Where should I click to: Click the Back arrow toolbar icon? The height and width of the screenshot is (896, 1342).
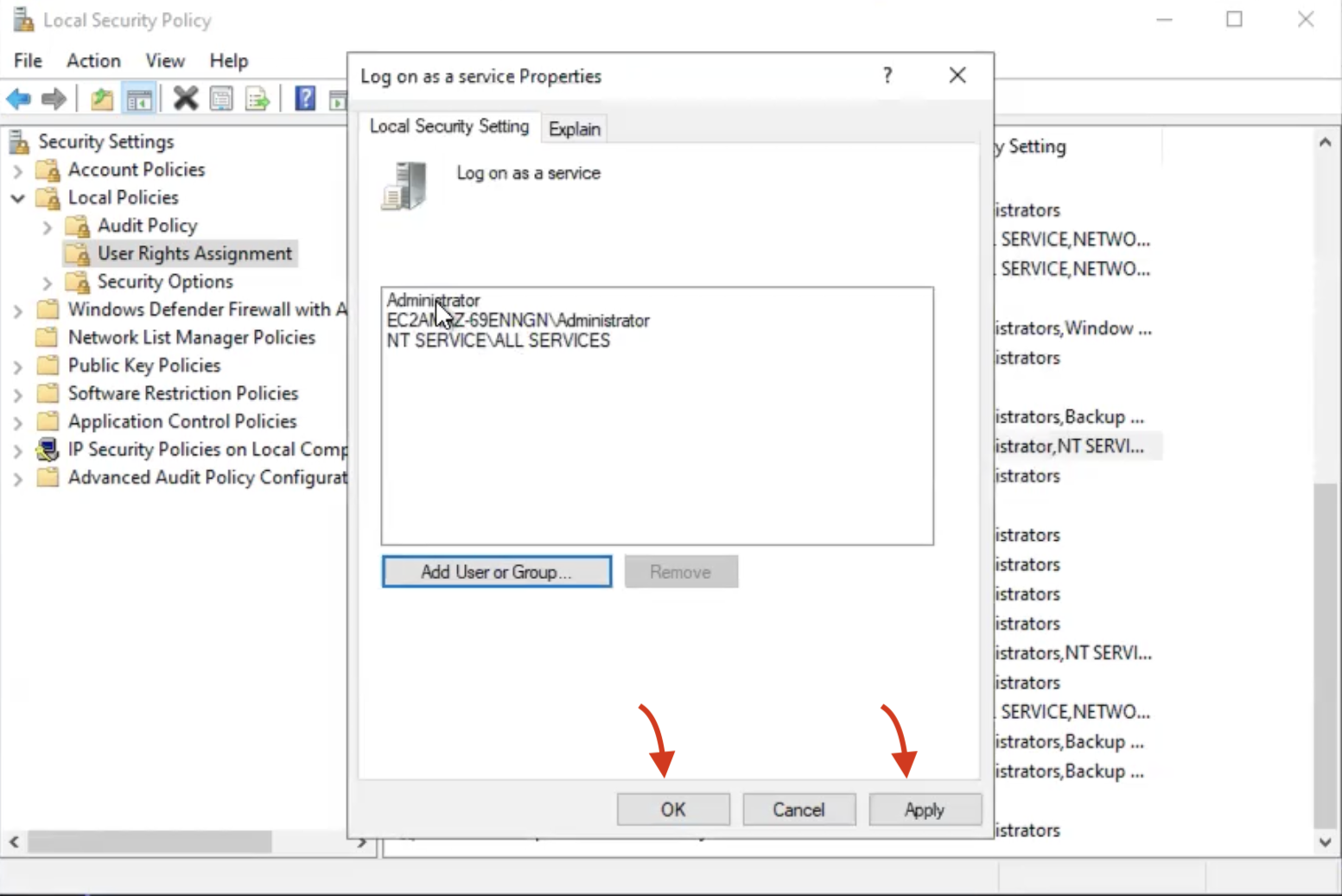(18, 99)
